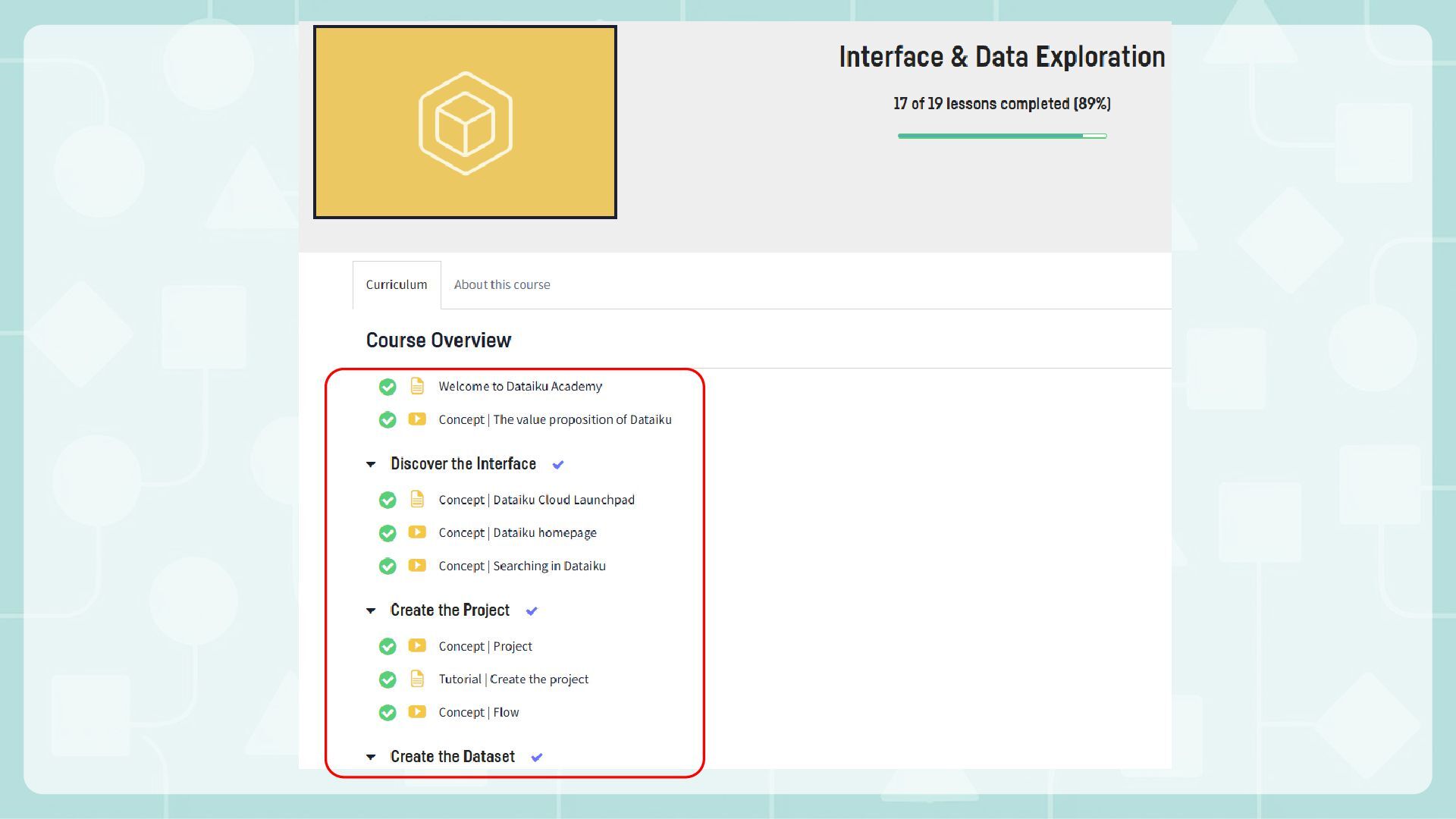Click green checkmark beside Dataiku Cloud Launchpad

pos(388,500)
